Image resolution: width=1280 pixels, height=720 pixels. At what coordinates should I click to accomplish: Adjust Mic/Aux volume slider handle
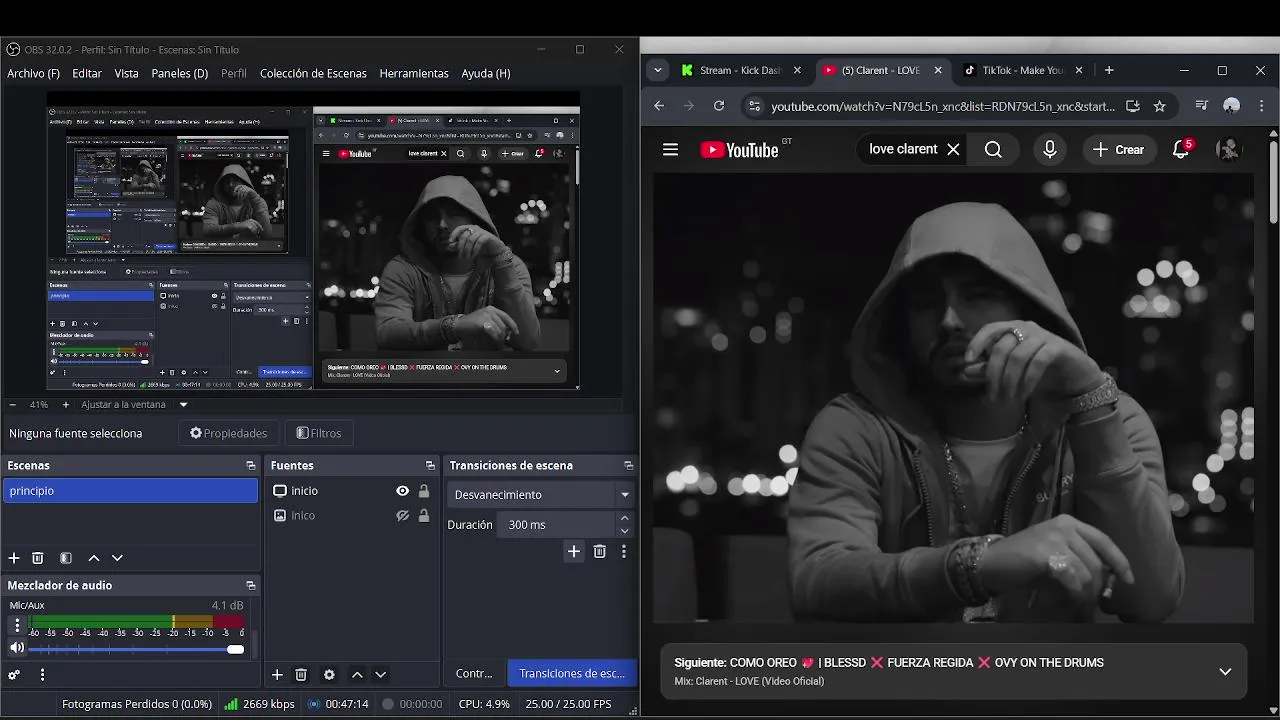tap(235, 650)
